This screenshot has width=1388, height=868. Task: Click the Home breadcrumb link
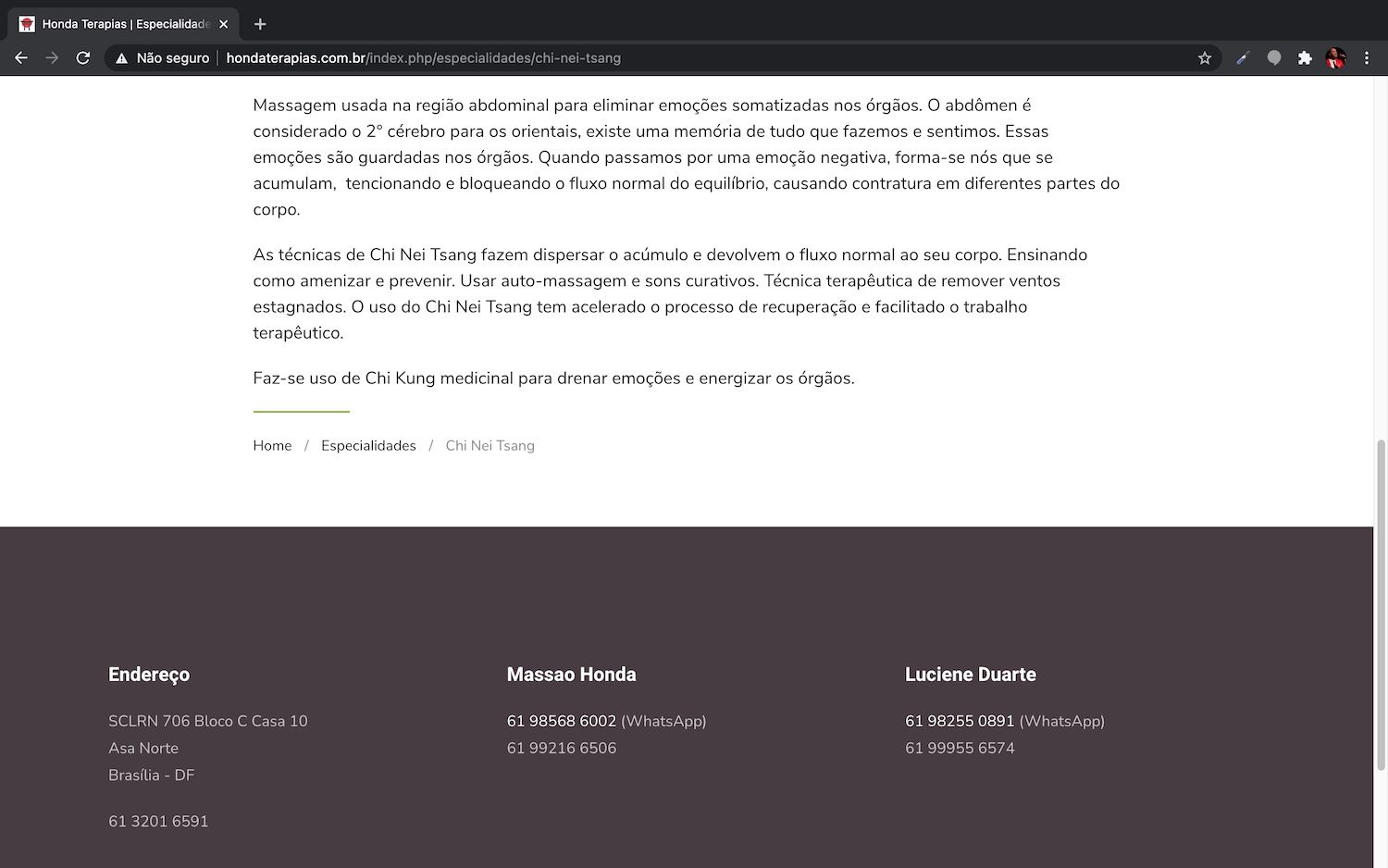click(x=272, y=446)
